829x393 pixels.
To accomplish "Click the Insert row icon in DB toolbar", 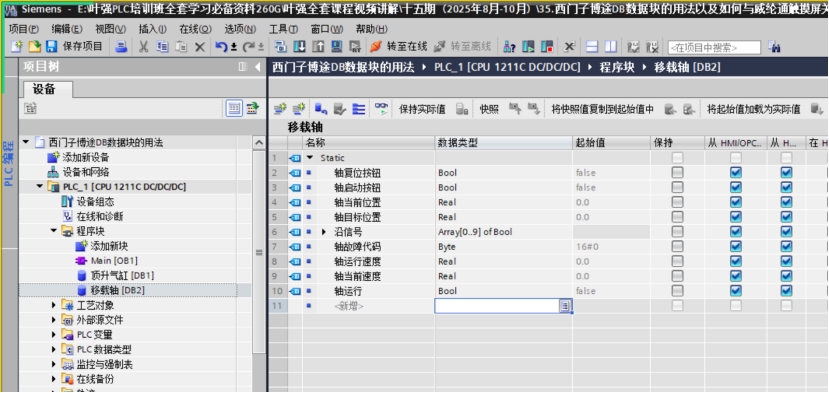I will click(x=280, y=109).
